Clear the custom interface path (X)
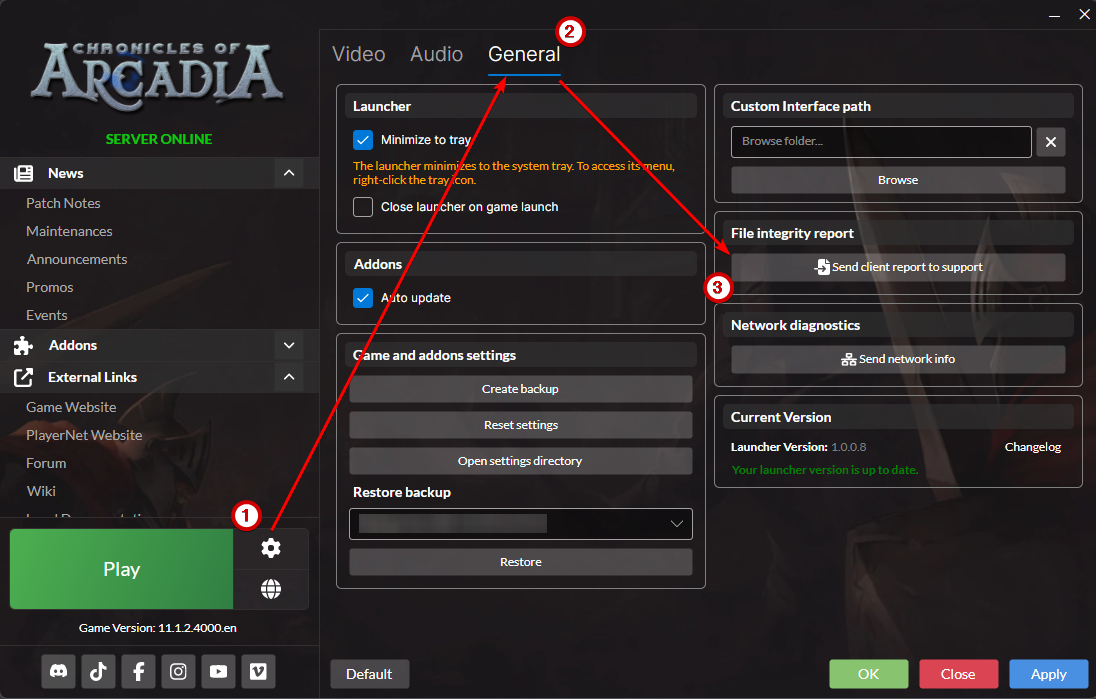 [x=1050, y=142]
